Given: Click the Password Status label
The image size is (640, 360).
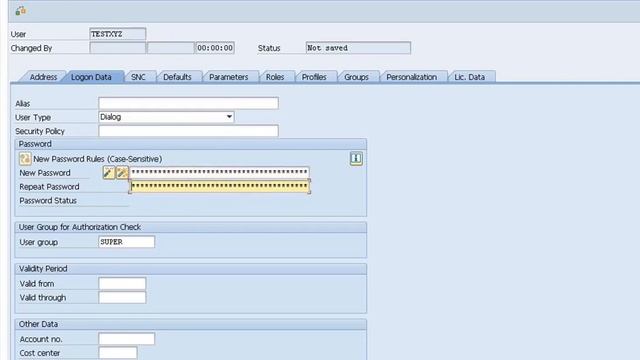Looking at the screenshot, I should [48, 200].
